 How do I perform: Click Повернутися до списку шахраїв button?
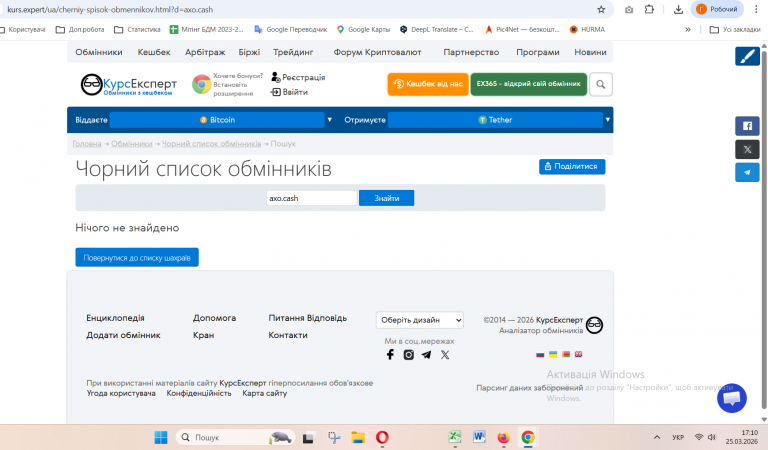(x=137, y=258)
